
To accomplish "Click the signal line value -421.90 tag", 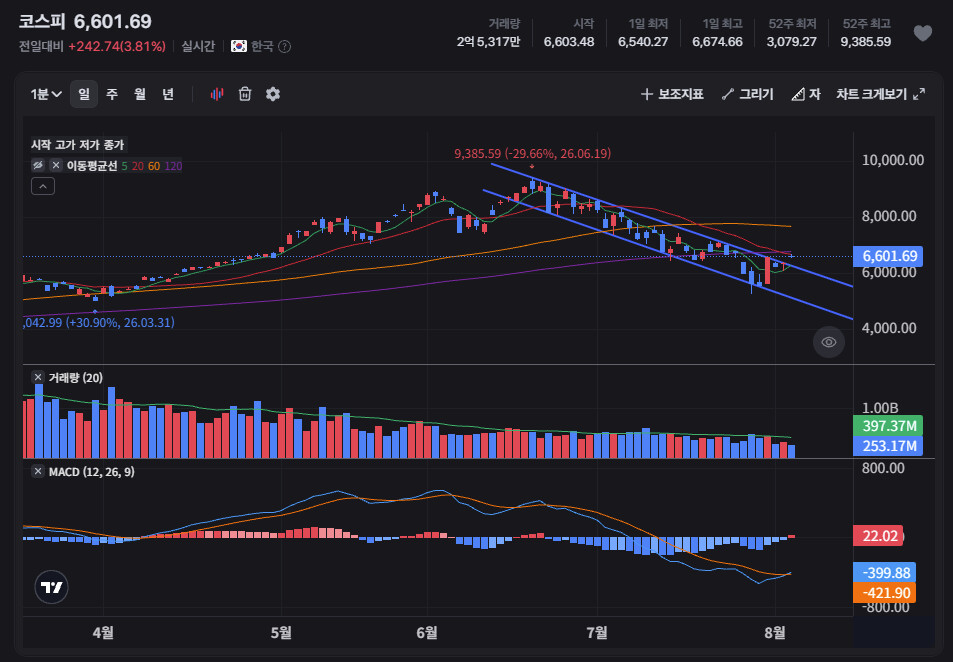I will pyautogui.click(x=884, y=593).
